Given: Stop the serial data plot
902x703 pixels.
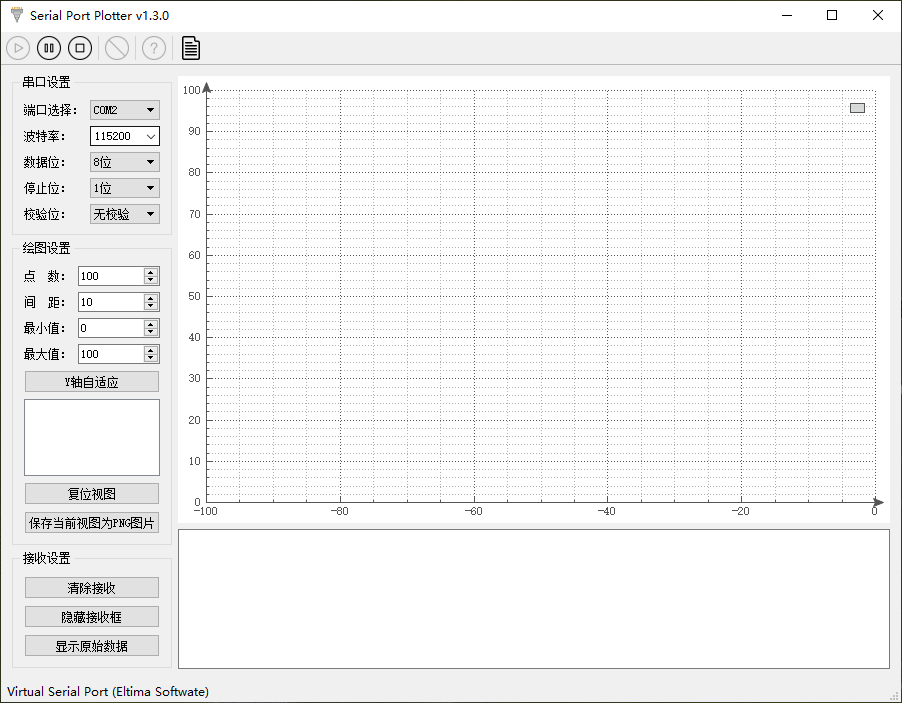Looking at the screenshot, I should coord(79,47).
